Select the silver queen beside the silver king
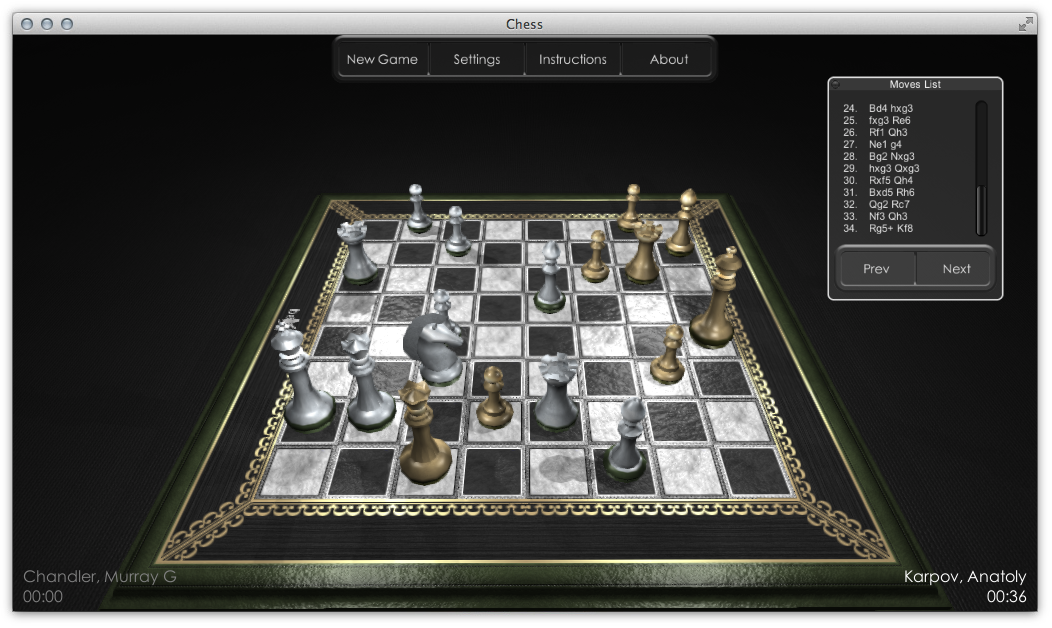This screenshot has width=1052, height=628. pos(366,385)
